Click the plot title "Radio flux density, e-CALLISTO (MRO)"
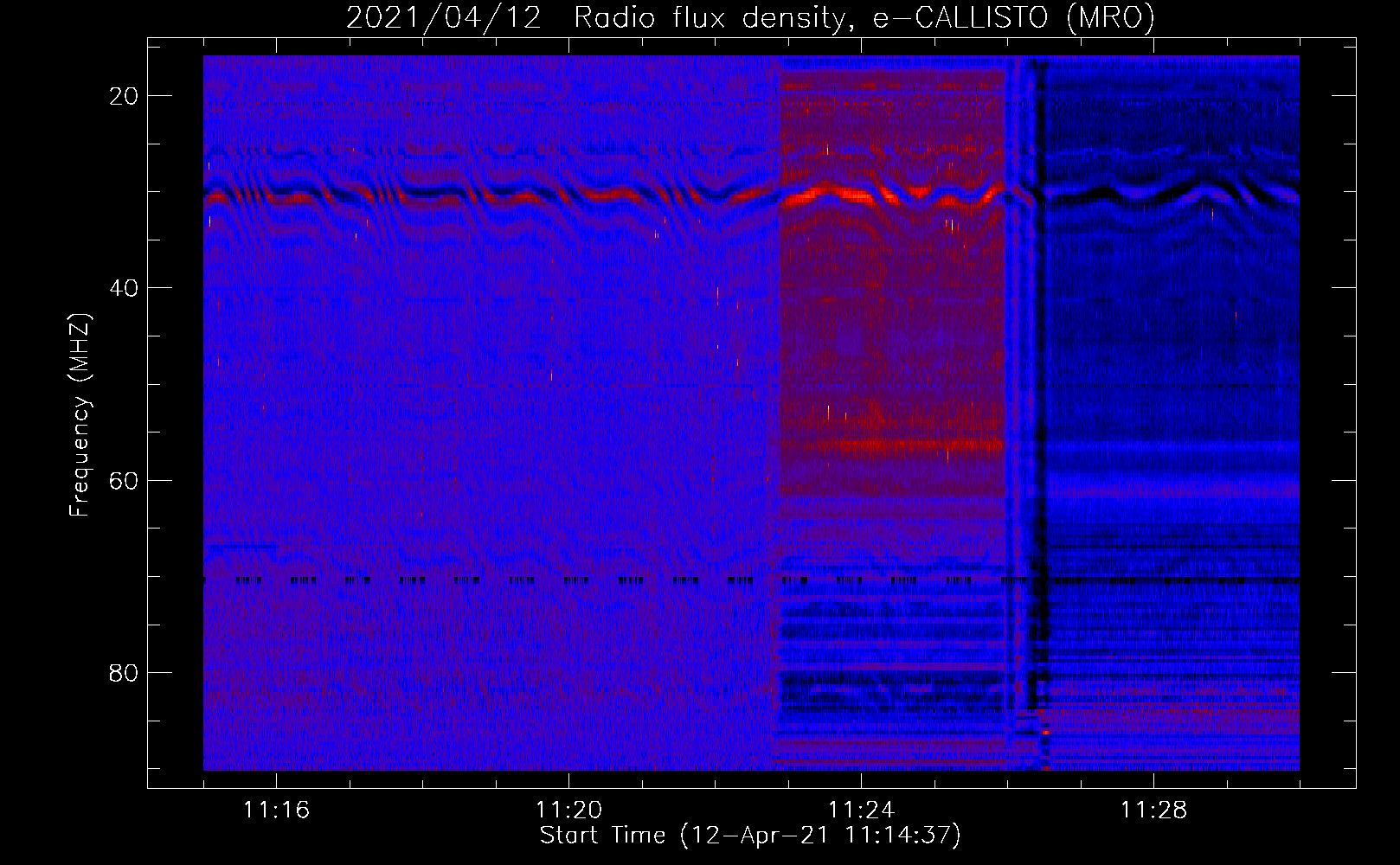Image resolution: width=1400 pixels, height=865 pixels. click(x=864, y=17)
